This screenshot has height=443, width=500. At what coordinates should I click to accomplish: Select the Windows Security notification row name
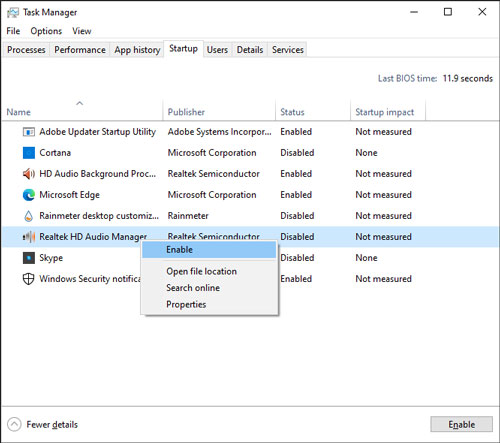(x=90, y=279)
